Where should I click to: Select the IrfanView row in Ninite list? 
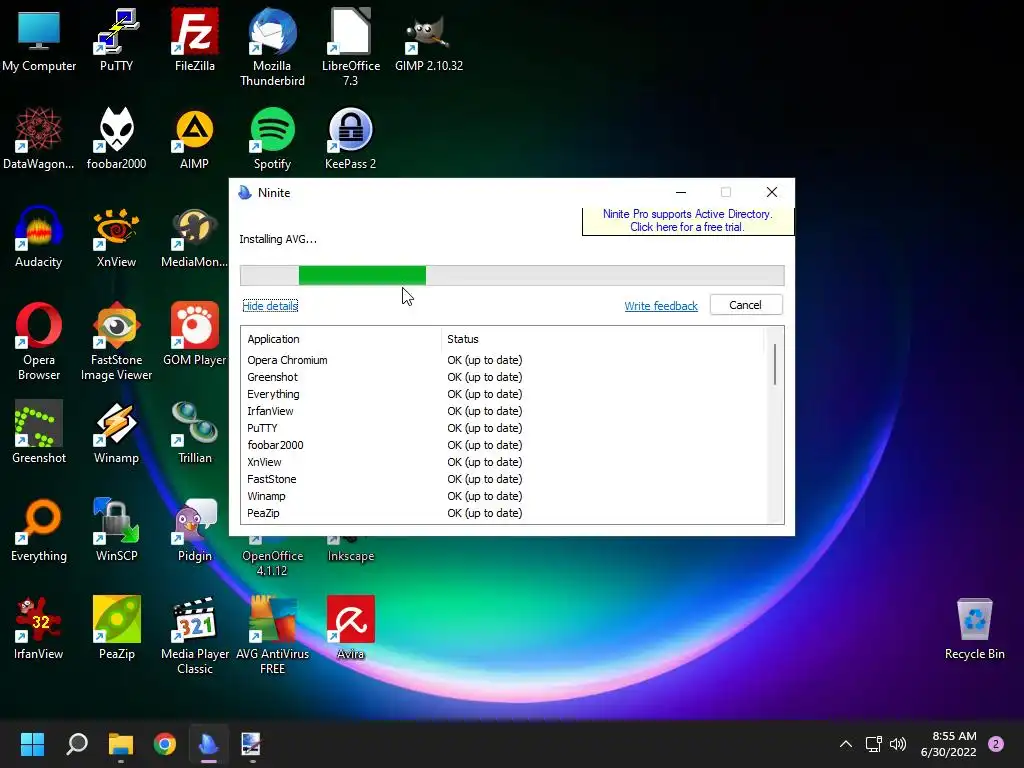point(503,411)
